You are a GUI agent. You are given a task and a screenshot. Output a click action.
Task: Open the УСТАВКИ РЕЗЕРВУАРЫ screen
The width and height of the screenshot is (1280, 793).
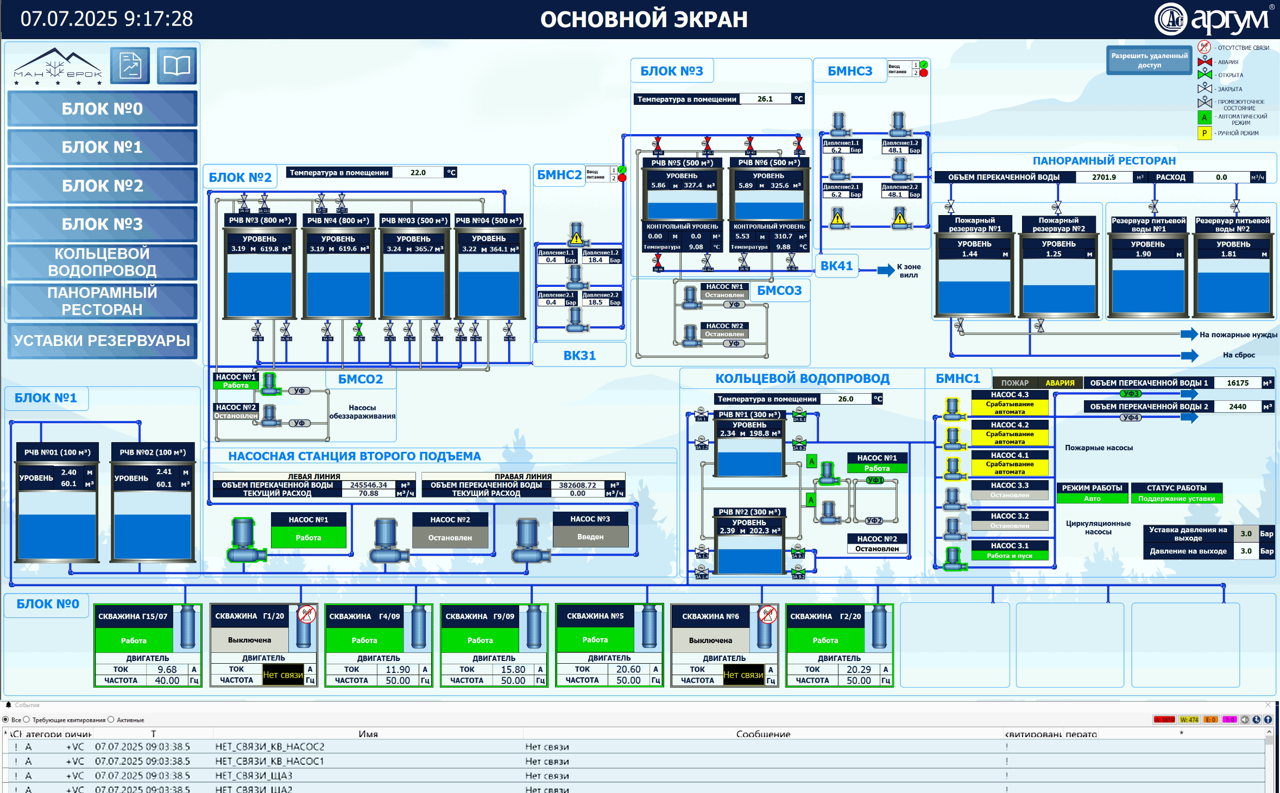(x=102, y=341)
